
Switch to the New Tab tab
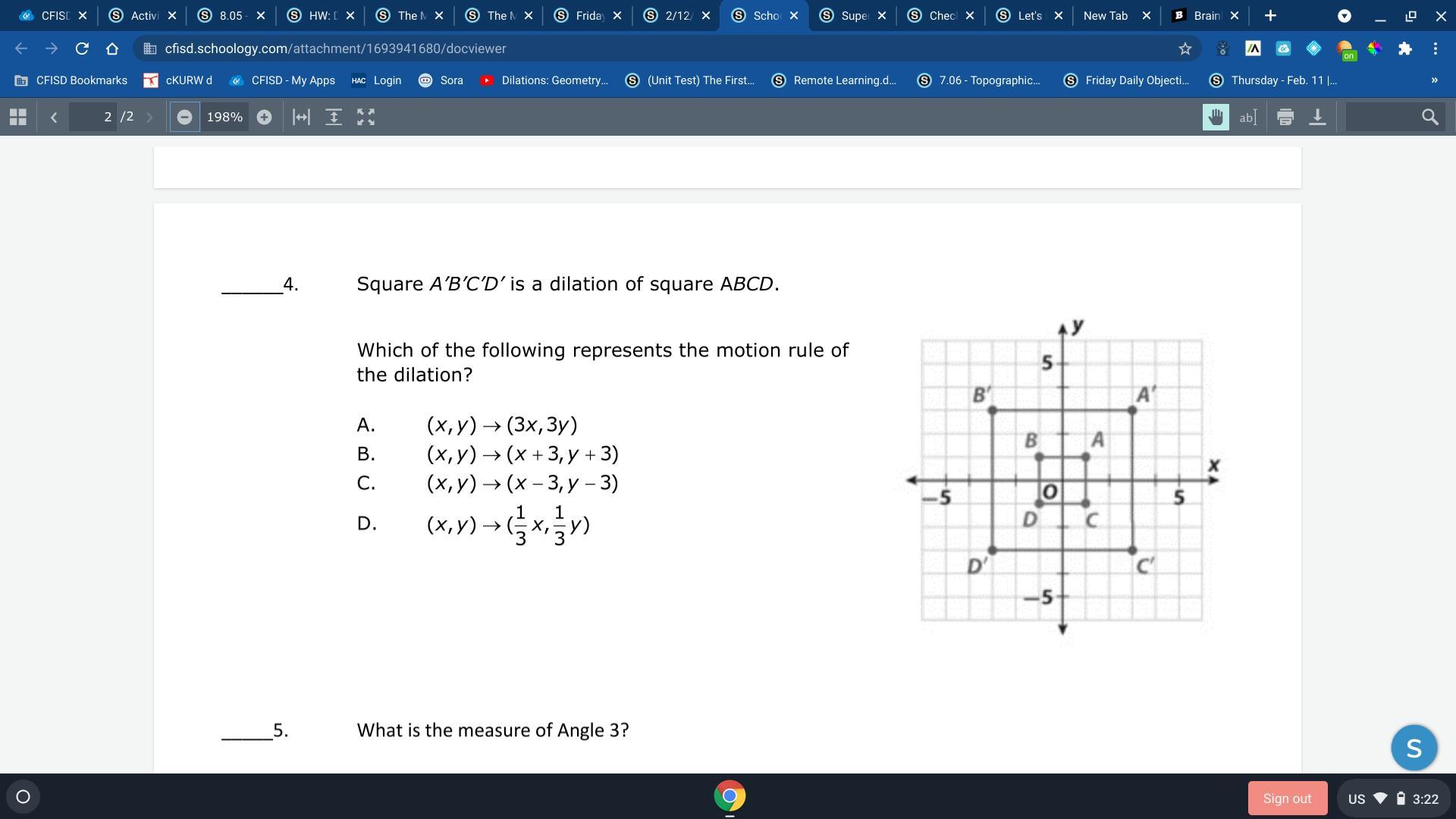tap(1105, 15)
